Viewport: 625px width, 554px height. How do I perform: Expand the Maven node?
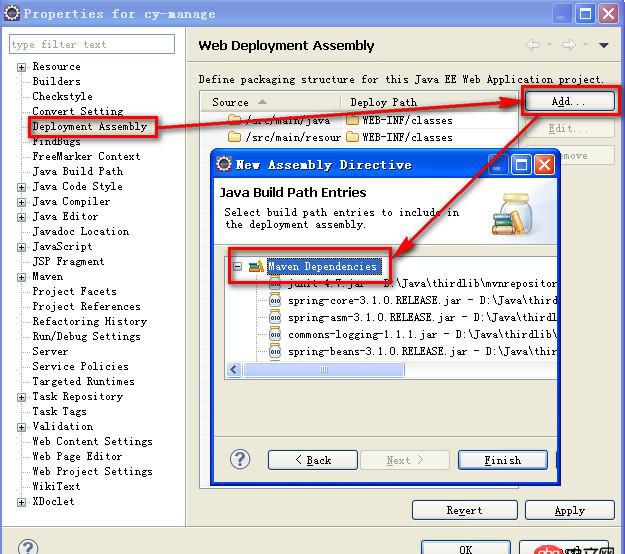click(x=22, y=277)
